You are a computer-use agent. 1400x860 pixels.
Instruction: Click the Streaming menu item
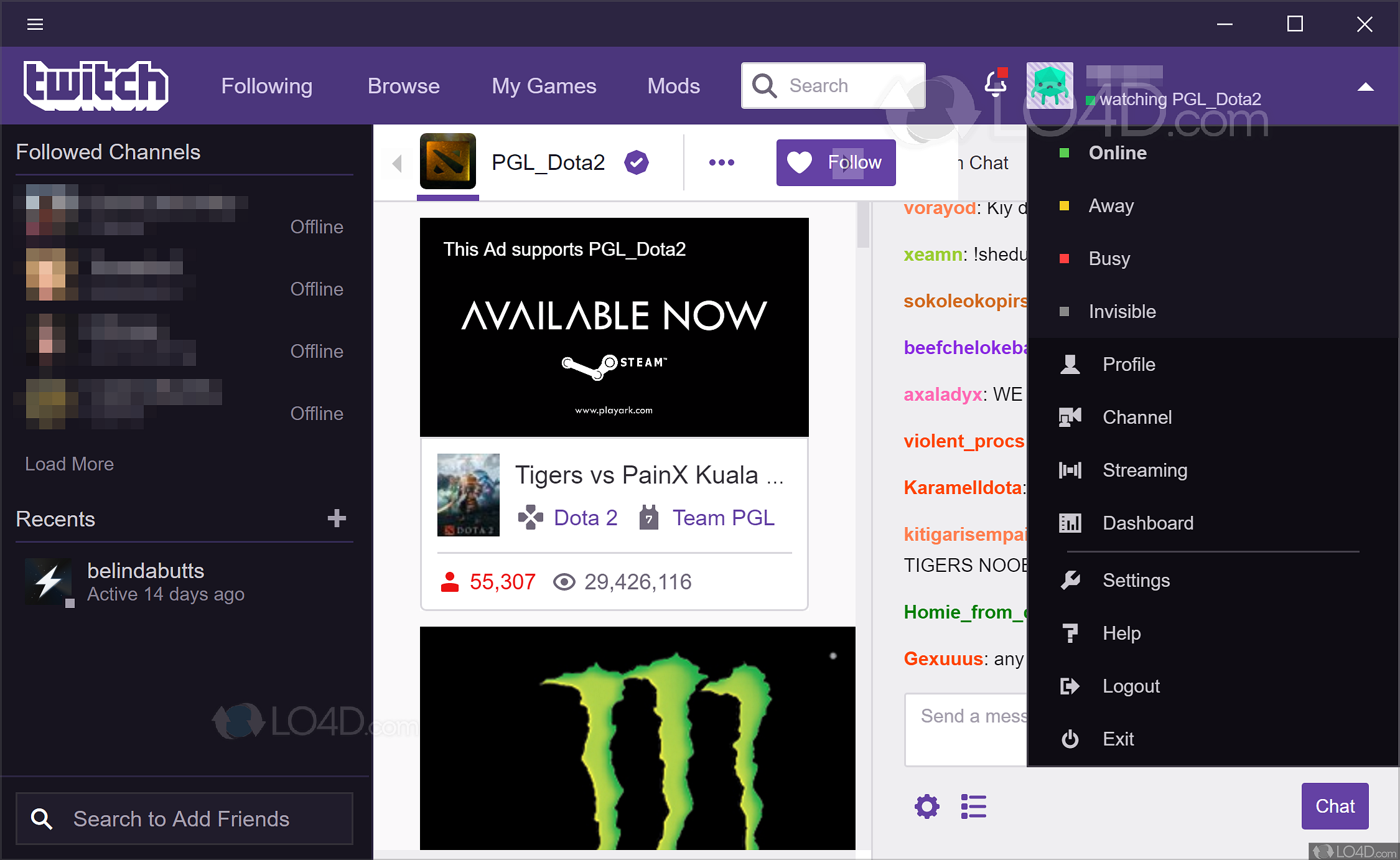coord(1144,470)
